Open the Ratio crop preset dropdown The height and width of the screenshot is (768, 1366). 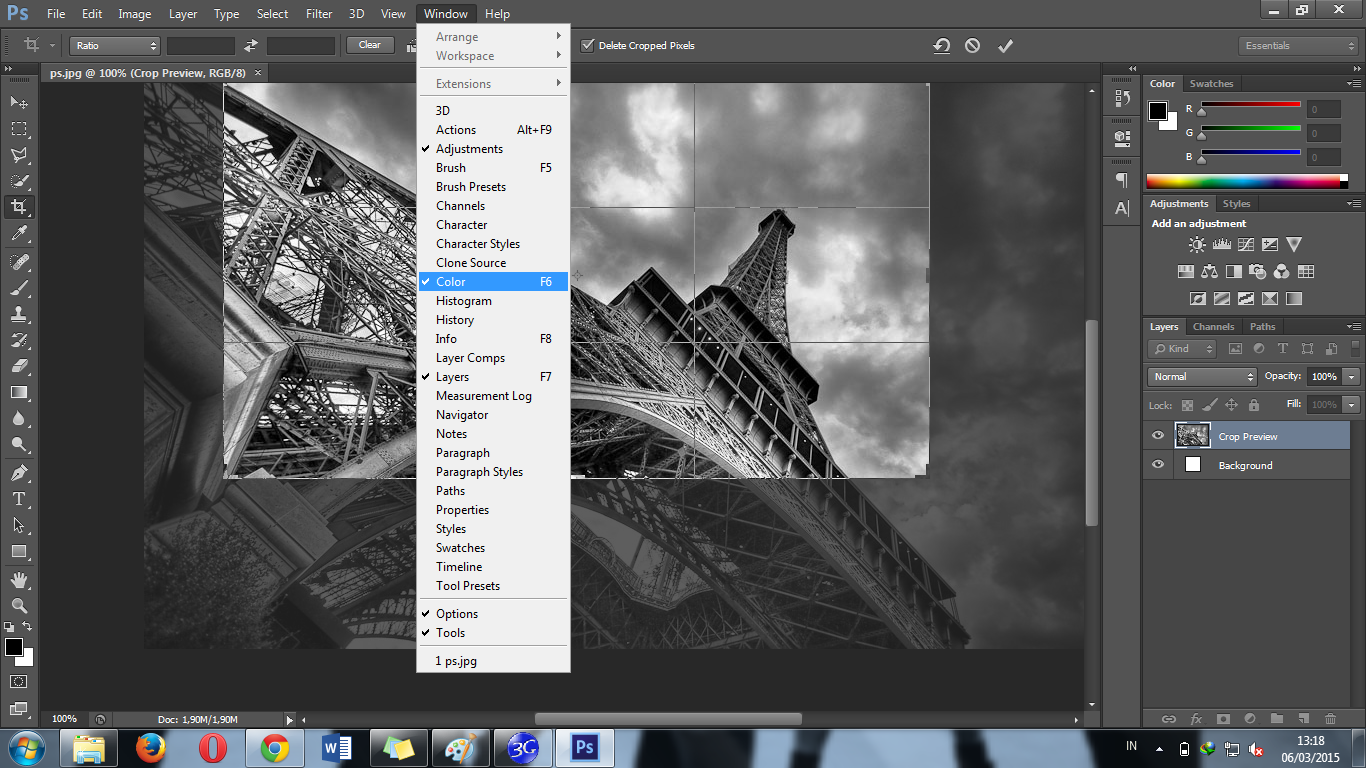pyautogui.click(x=114, y=45)
